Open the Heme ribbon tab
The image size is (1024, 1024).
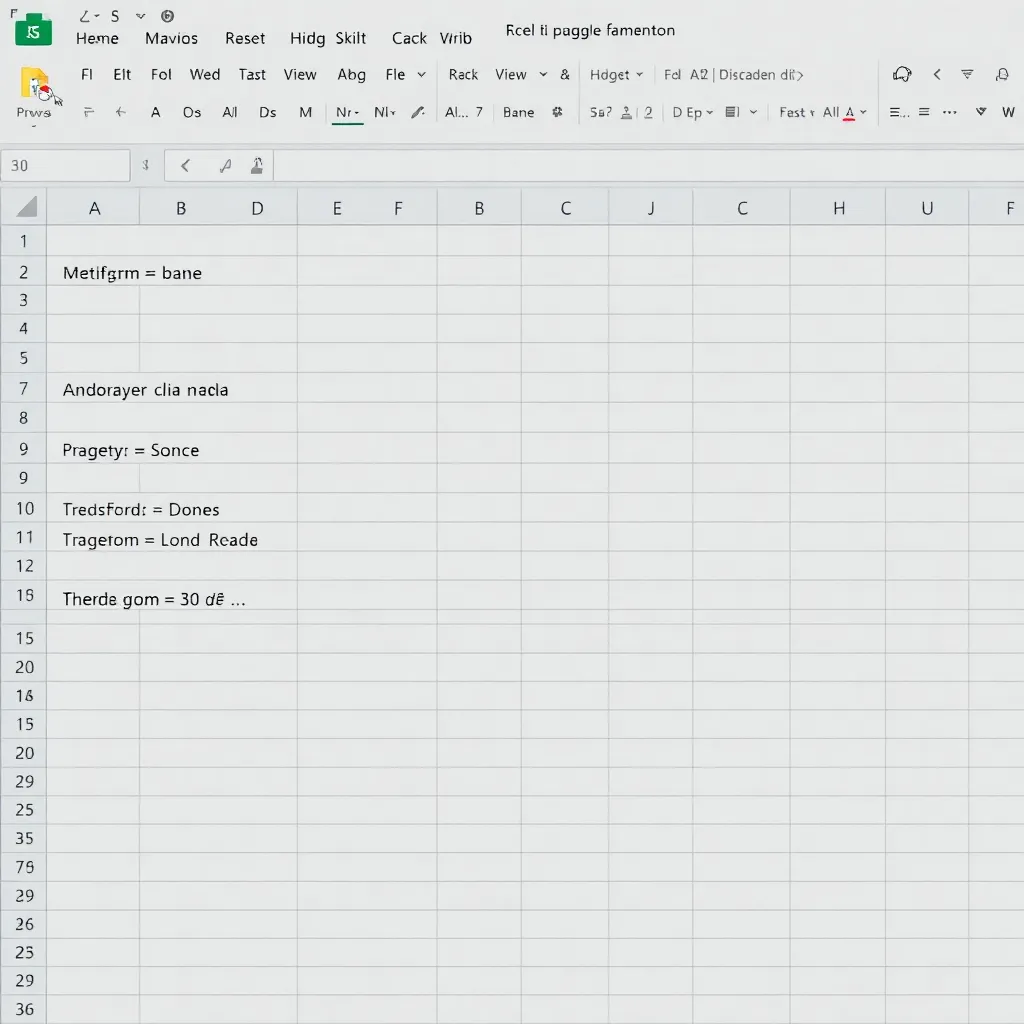(x=97, y=38)
